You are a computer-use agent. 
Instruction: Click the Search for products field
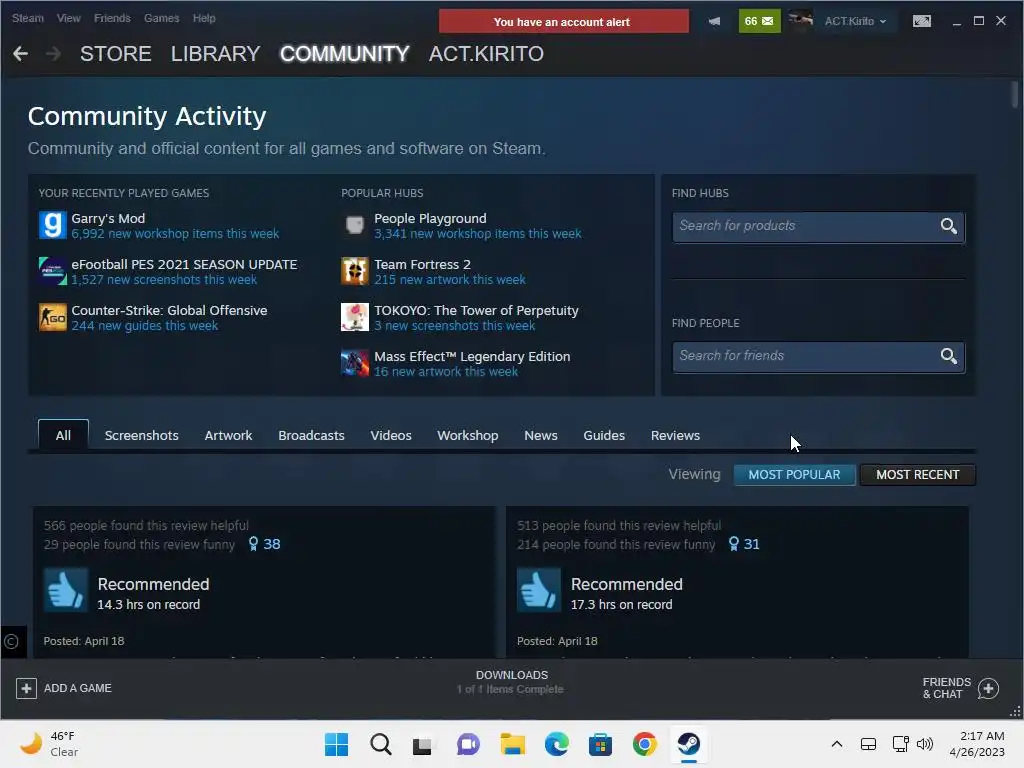pyautogui.click(x=818, y=226)
